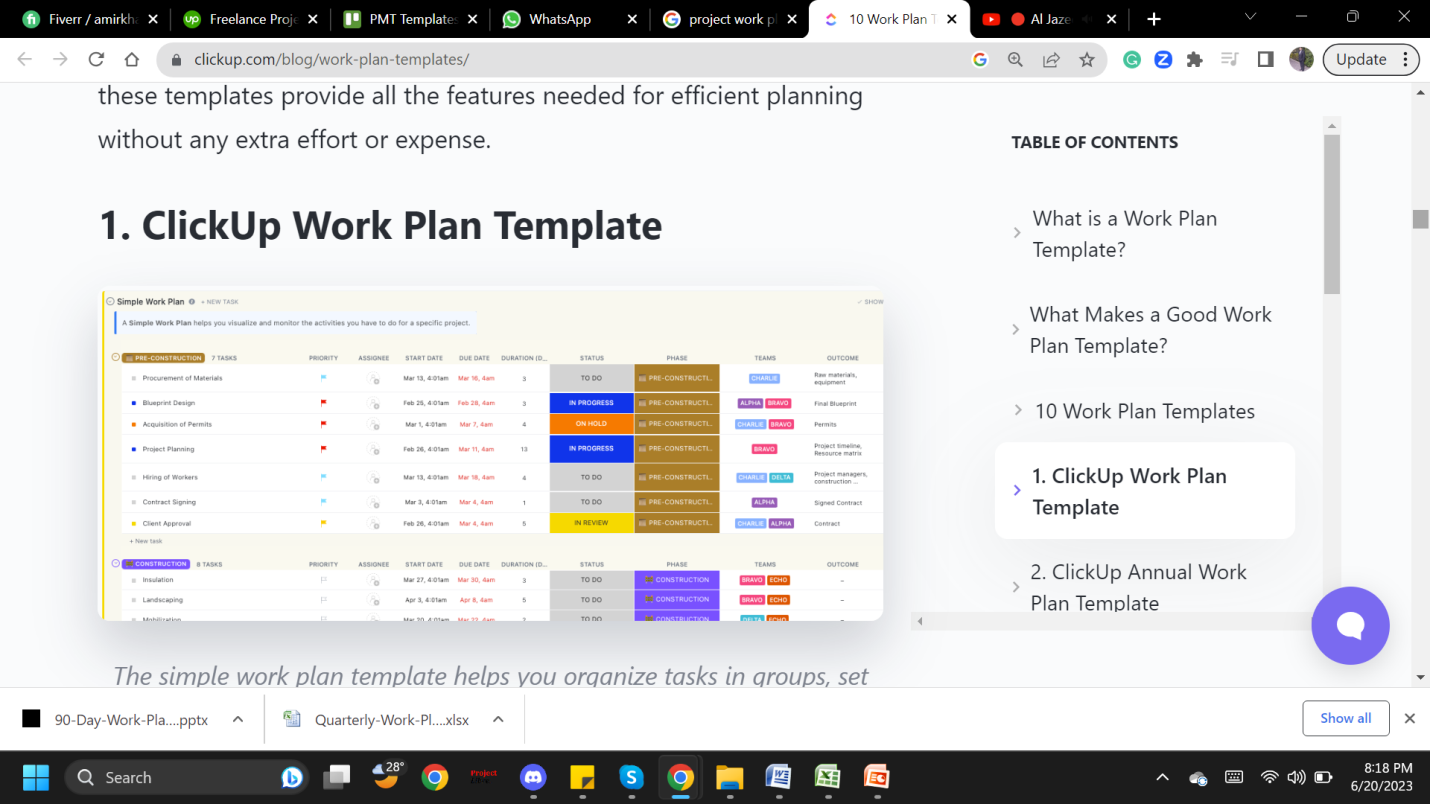Open options for 90-Day-Work-Plan pptx download

tap(238, 719)
